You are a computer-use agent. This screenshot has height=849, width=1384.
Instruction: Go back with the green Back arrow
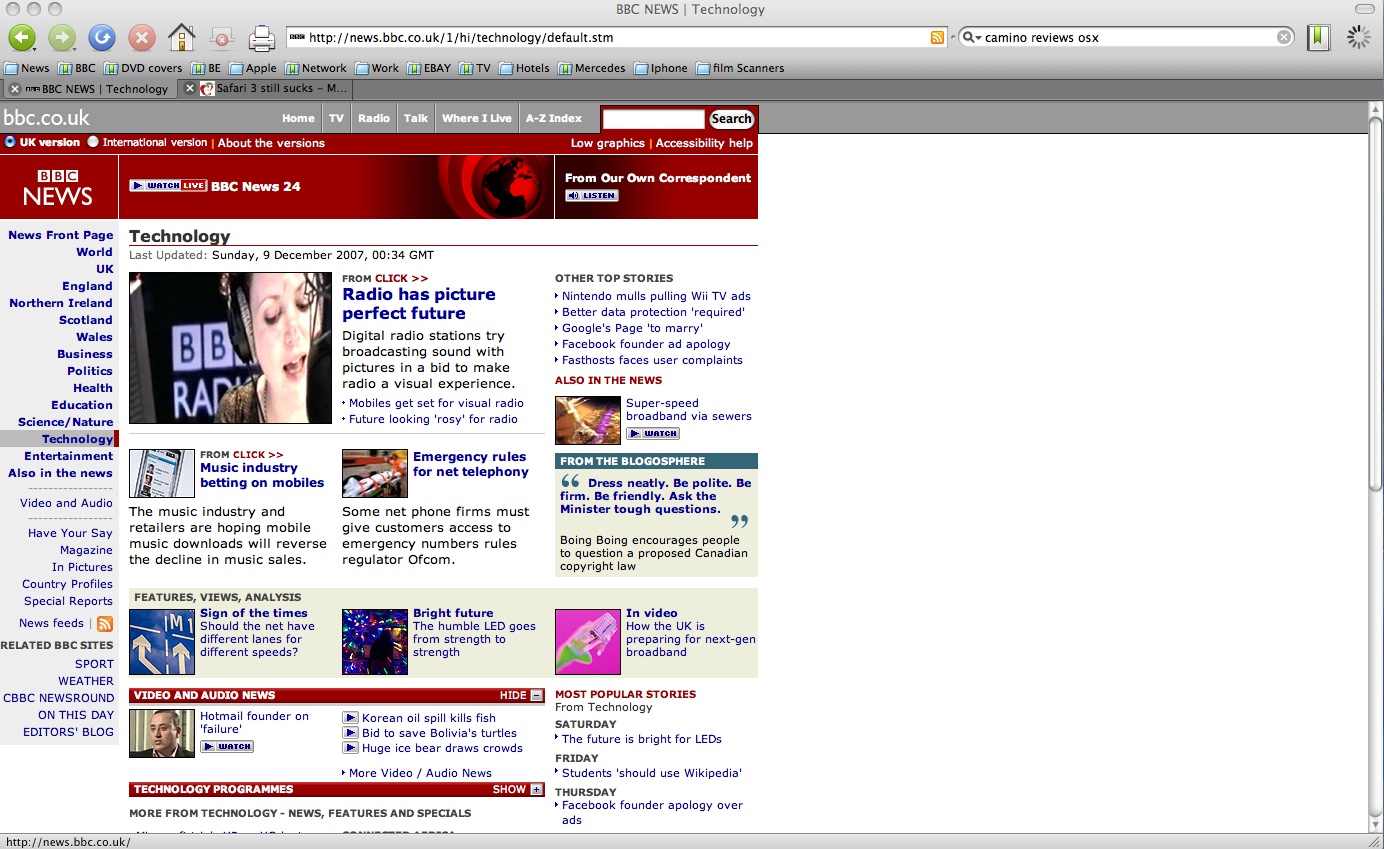click(x=23, y=38)
